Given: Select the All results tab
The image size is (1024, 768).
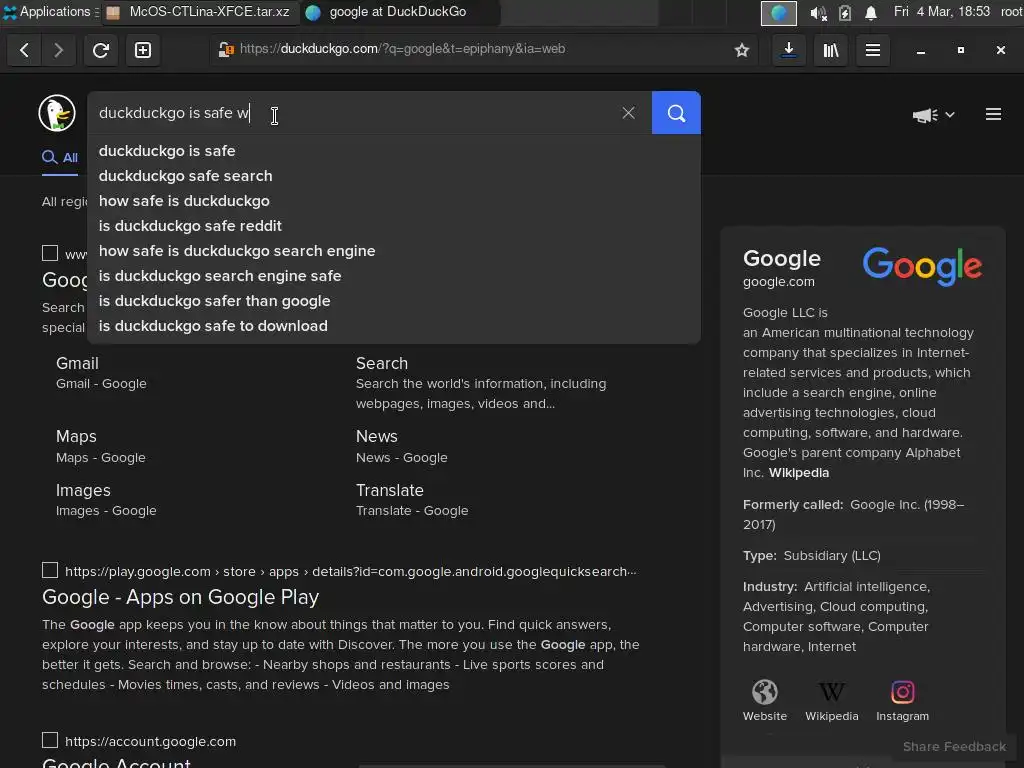Looking at the screenshot, I should coord(60,157).
